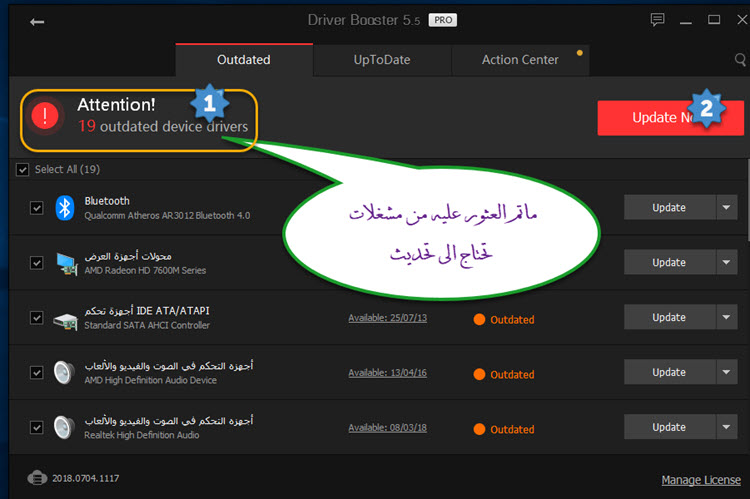Uncheck the AMD High Definition Audio checkbox

[36, 372]
